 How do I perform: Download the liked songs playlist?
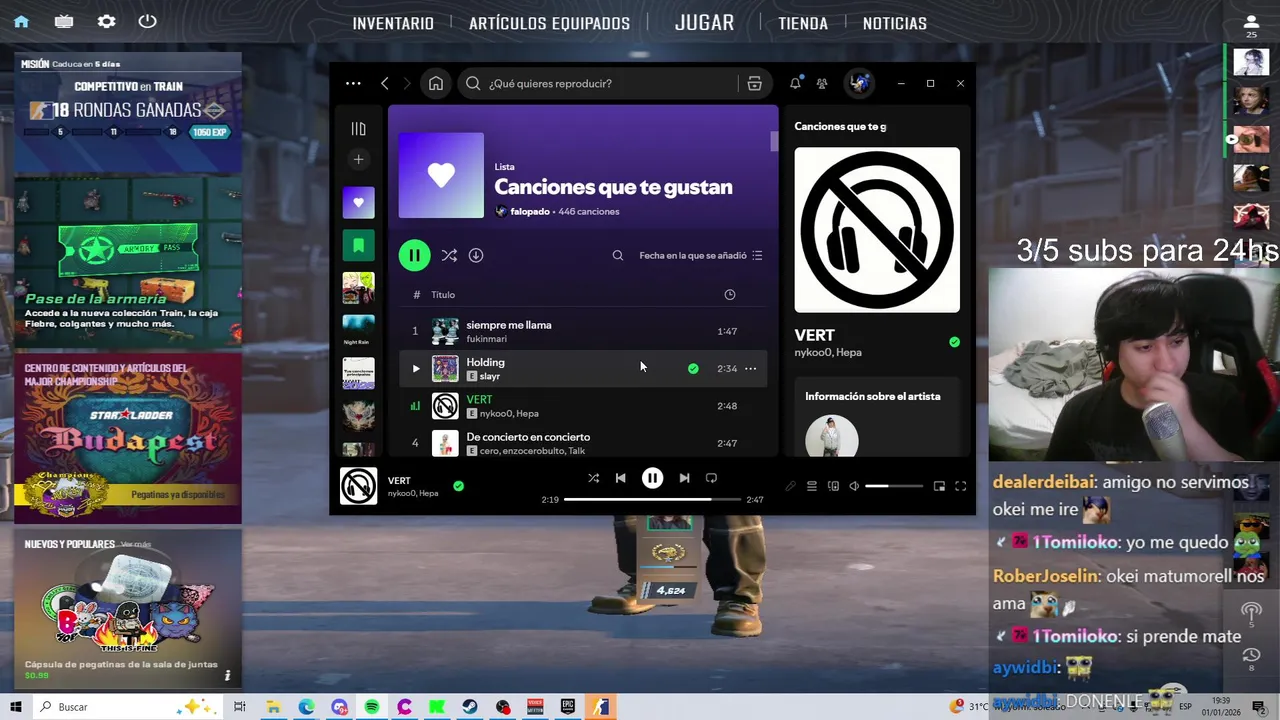(x=476, y=256)
